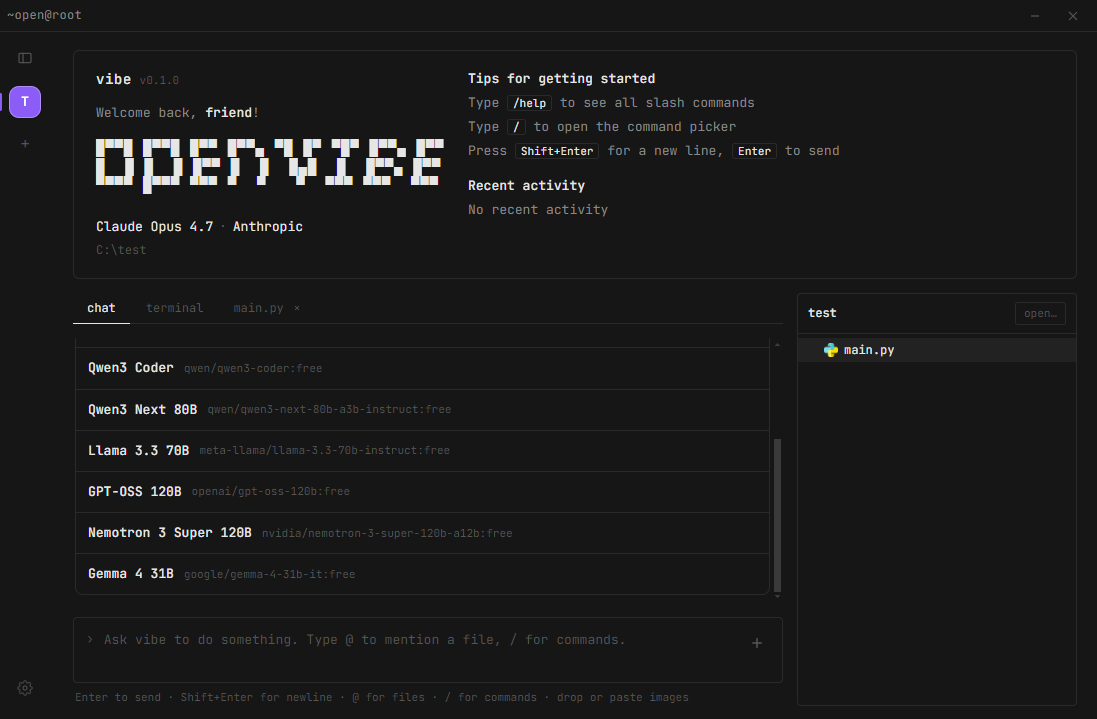This screenshot has height=719, width=1097.
Task: Click the /help command chip
Action: click(x=530, y=104)
